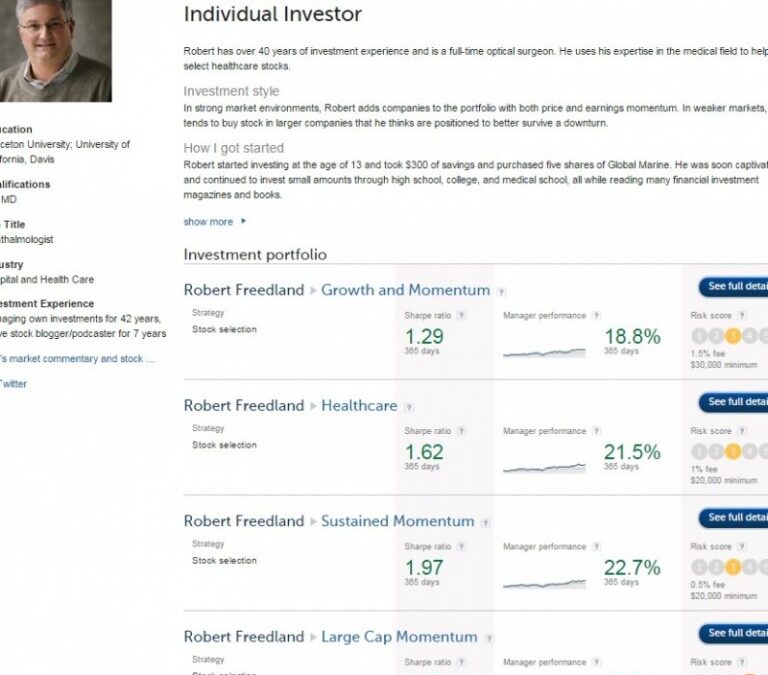See full details for Sustained Momentum
768x675 pixels.
735,518
